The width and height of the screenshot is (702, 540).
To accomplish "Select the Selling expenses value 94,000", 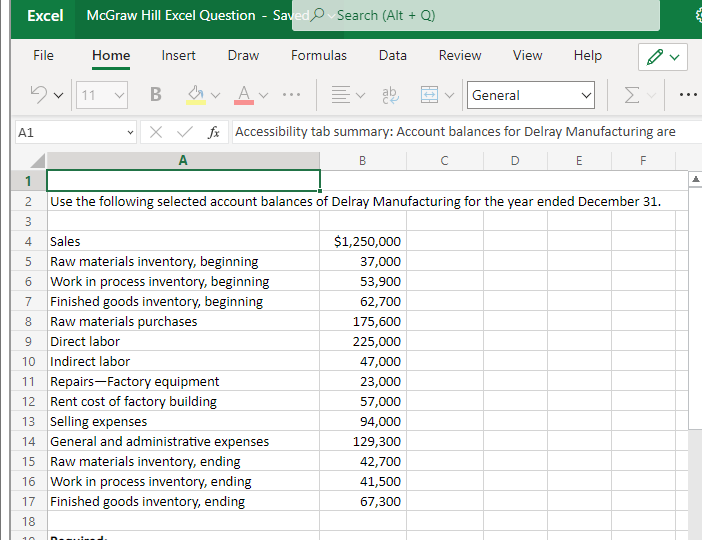I will click(363, 421).
